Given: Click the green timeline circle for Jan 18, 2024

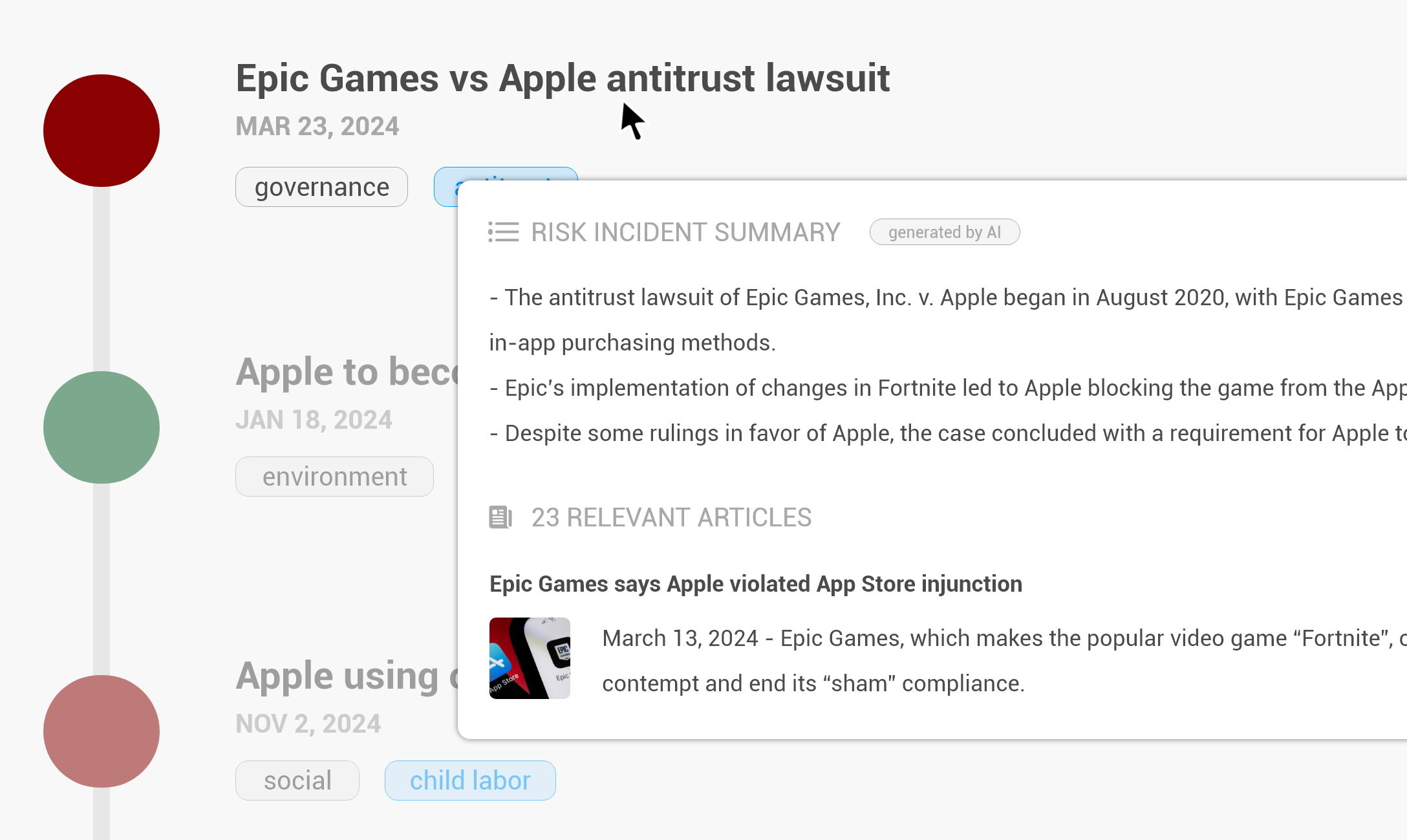Looking at the screenshot, I should click(102, 427).
